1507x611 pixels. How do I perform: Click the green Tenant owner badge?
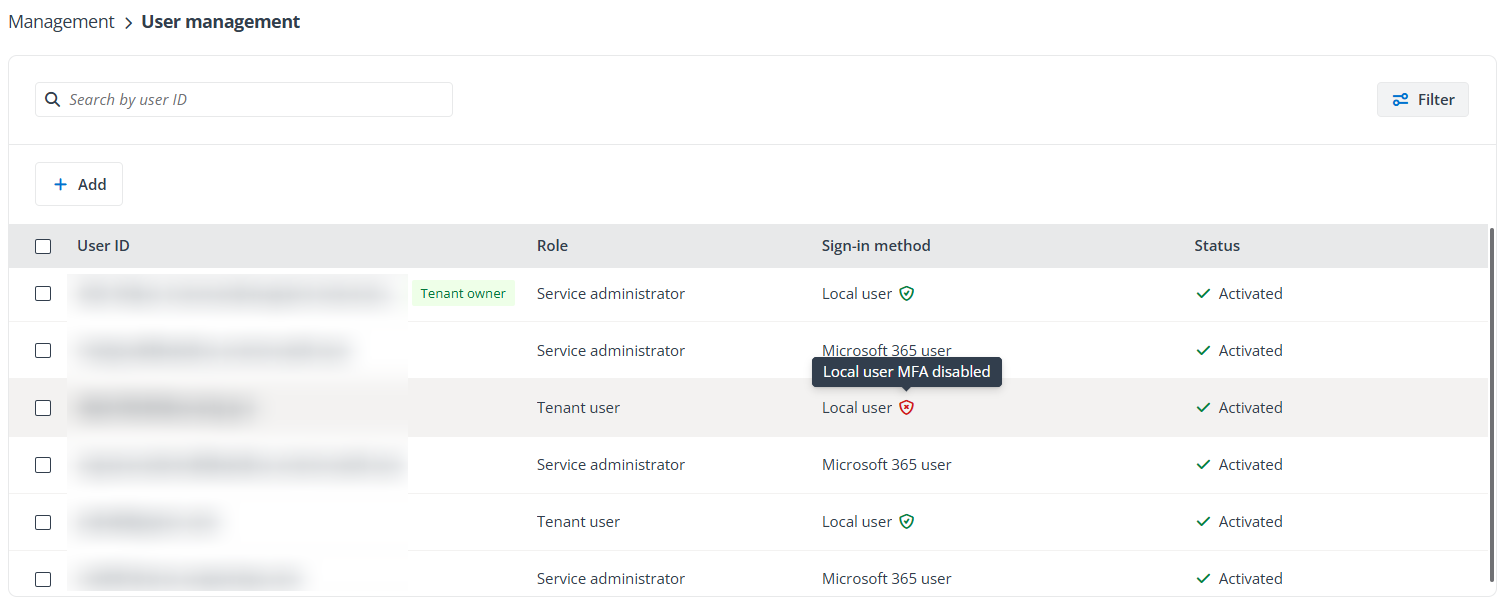[463, 293]
